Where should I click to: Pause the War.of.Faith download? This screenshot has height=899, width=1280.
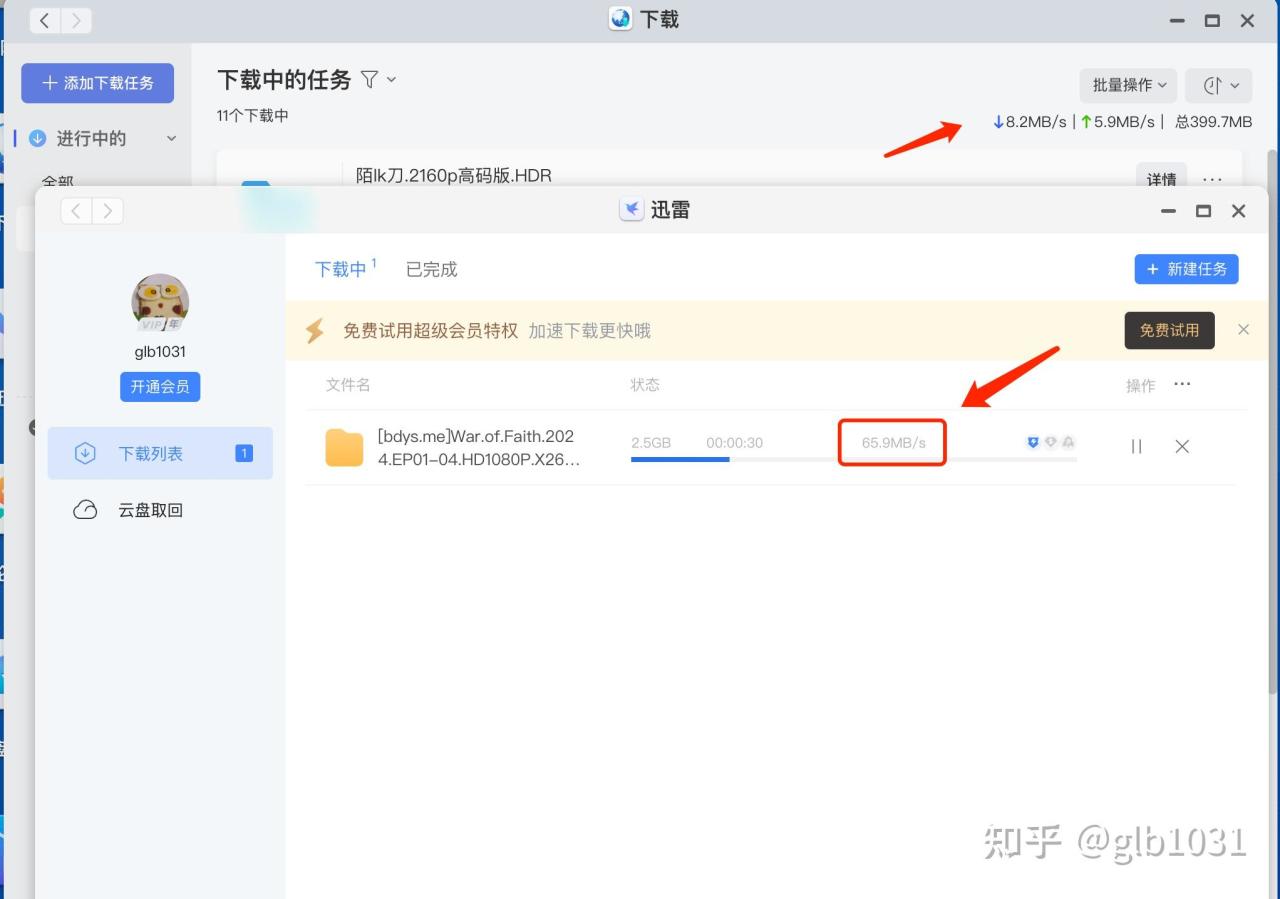pyautogui.click(x=1135, y=446)
